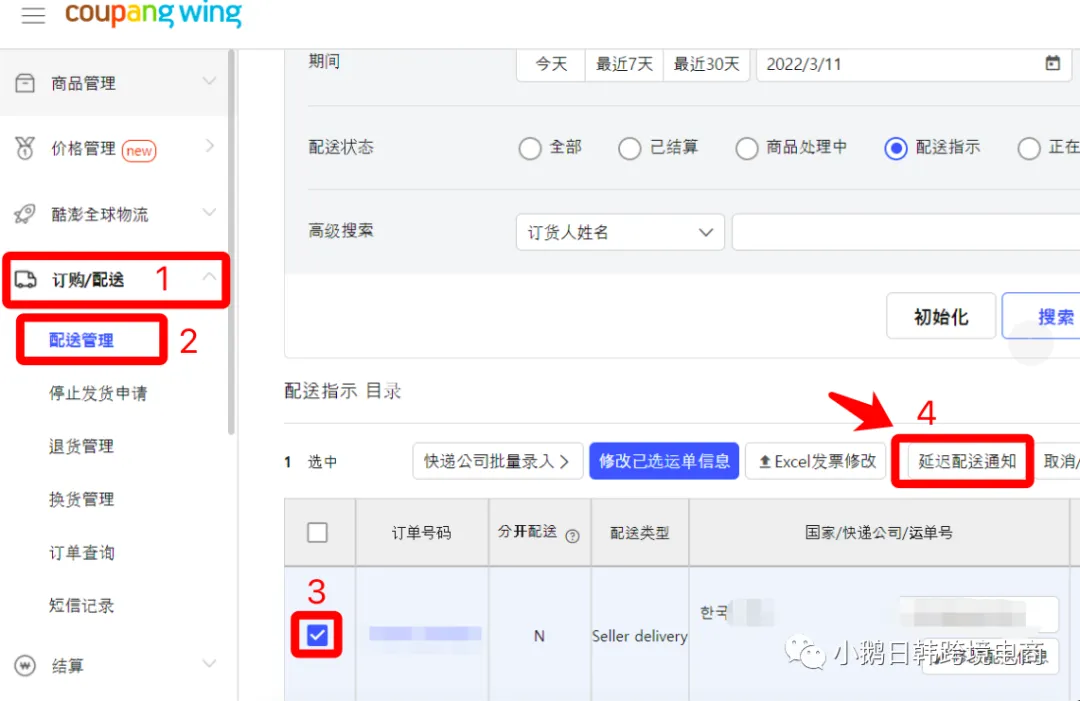1080x701 pixels.
Task: Select the 已结算 radio button
Action: point(629,148)
